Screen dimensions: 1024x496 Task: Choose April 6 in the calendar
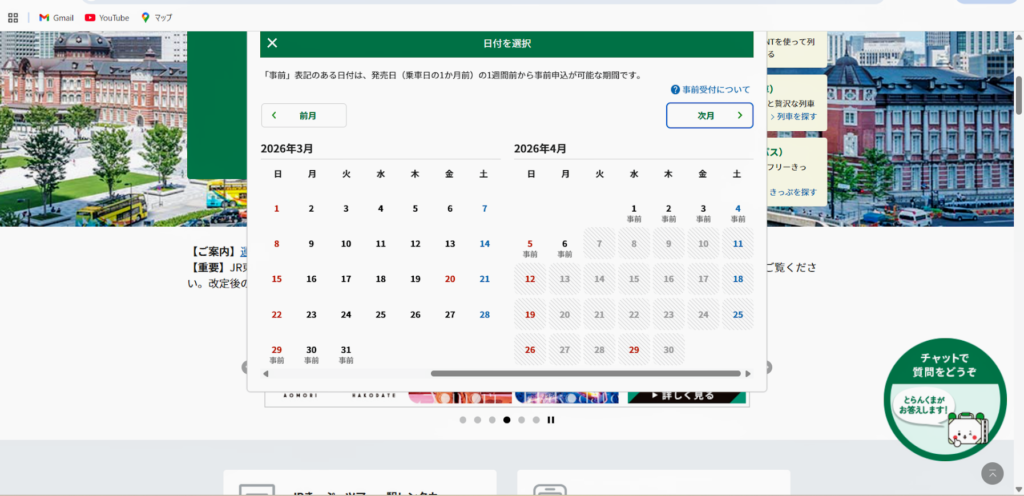coord(565,247)
